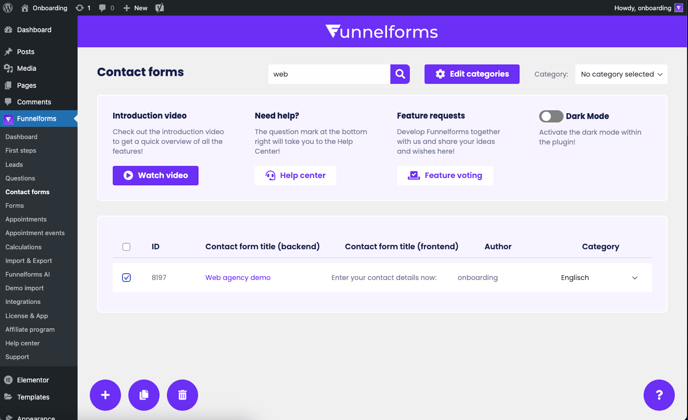This screenshot has height=420, width=688.
Task: Click the magnifier search button
Action: coord(400,74)
